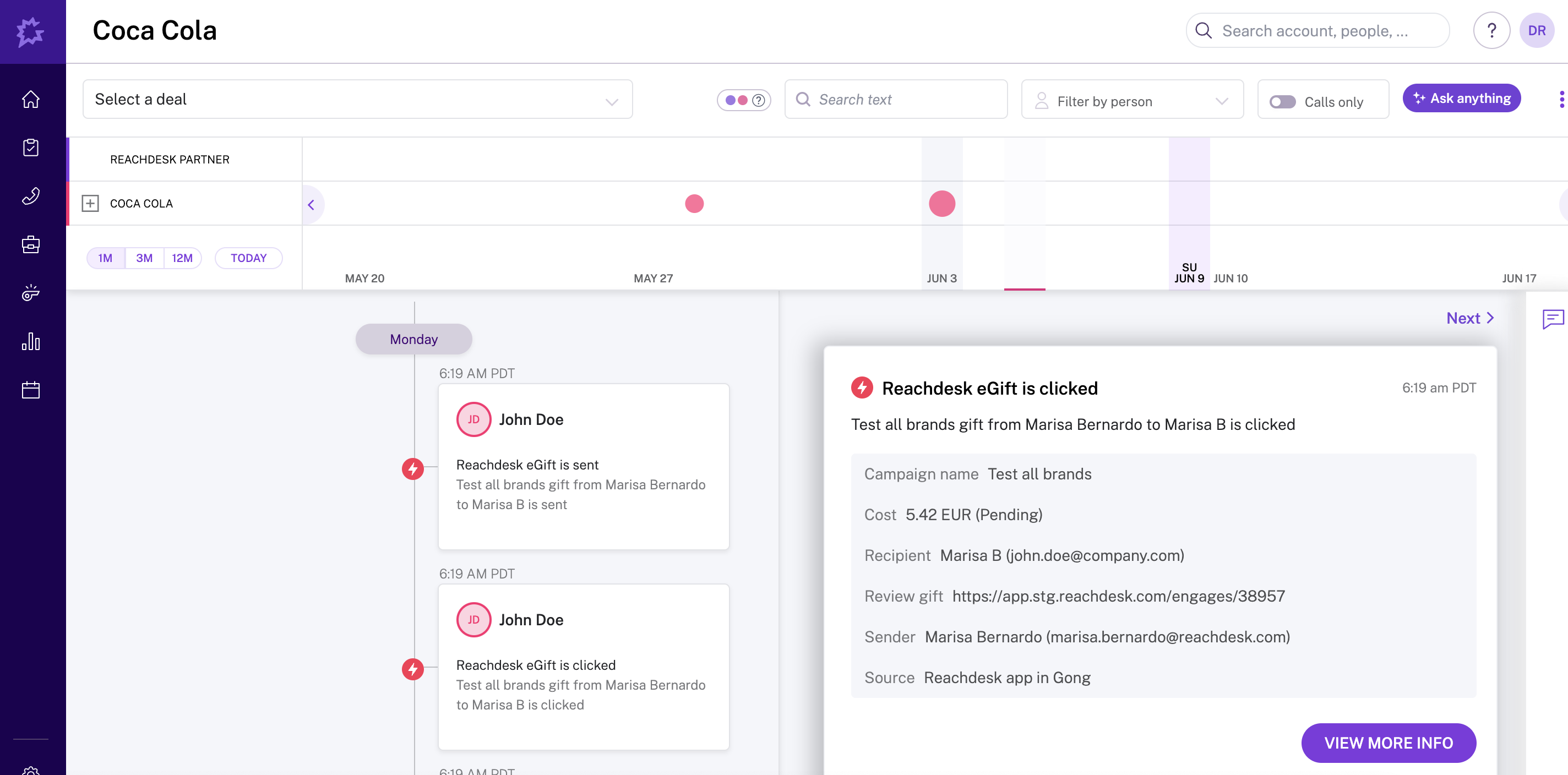Select the May 27 week activity dot
The height and width of the screenshot is (775, 1568).
click(694, 203)
